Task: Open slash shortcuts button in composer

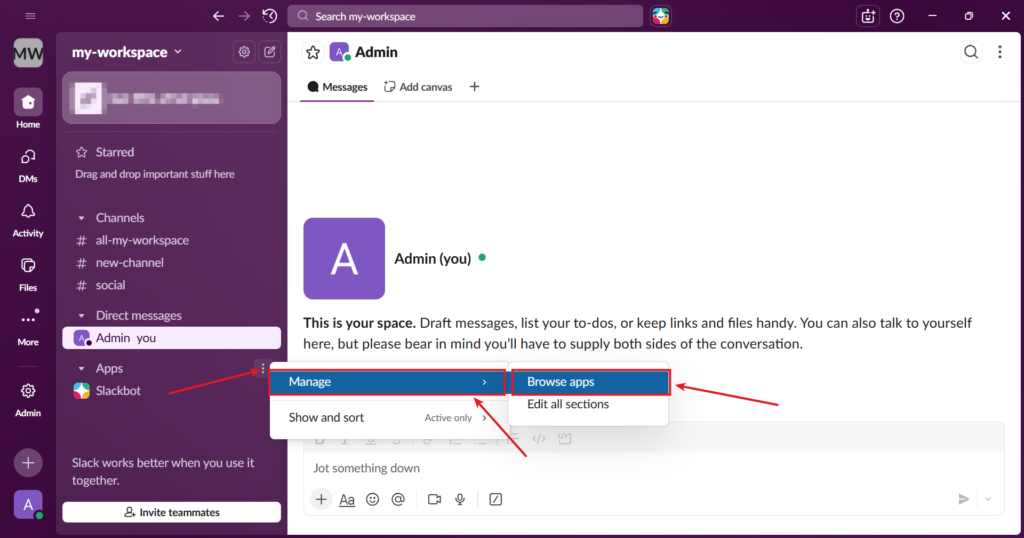Action: tap(496, 499)
